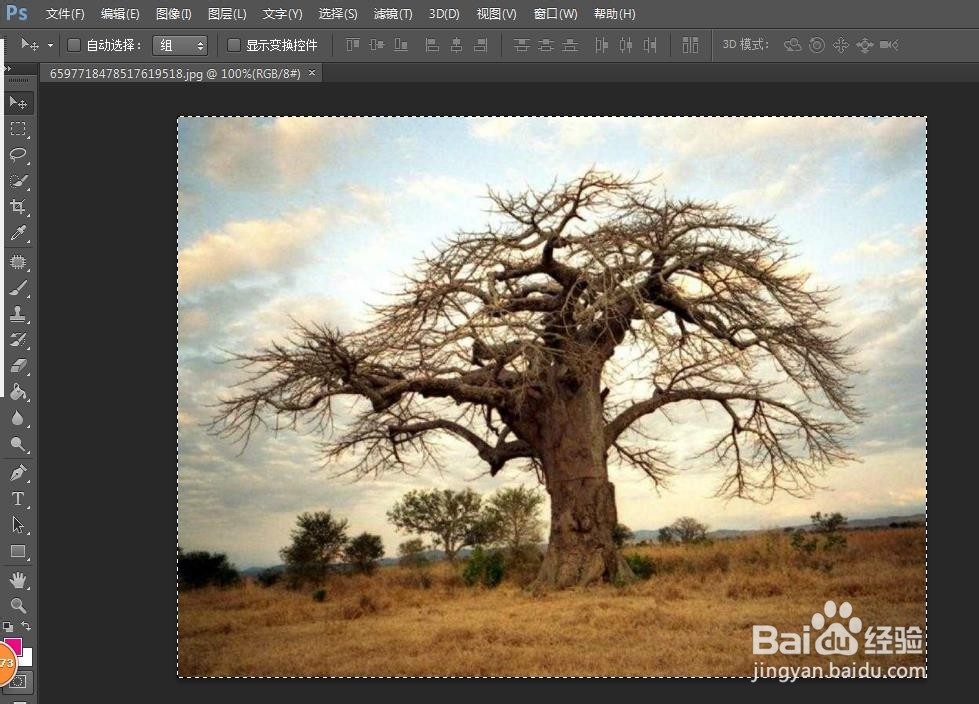Open the 滤镜(T) menu
This screenshot has width=979, height=704.
[x=393, y=14]
